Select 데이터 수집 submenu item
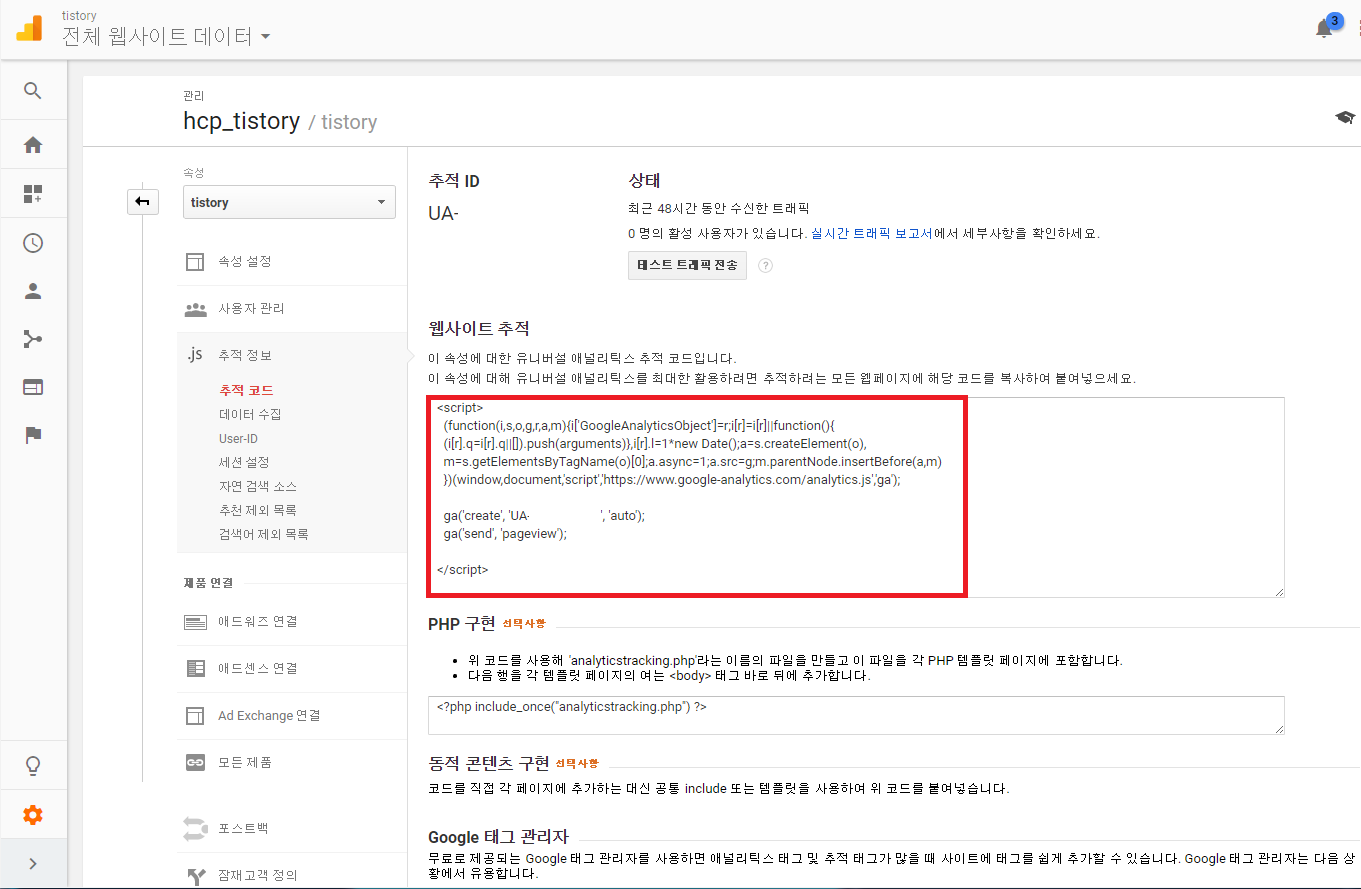The image size is (1361, 889). [x=250, y=414]
